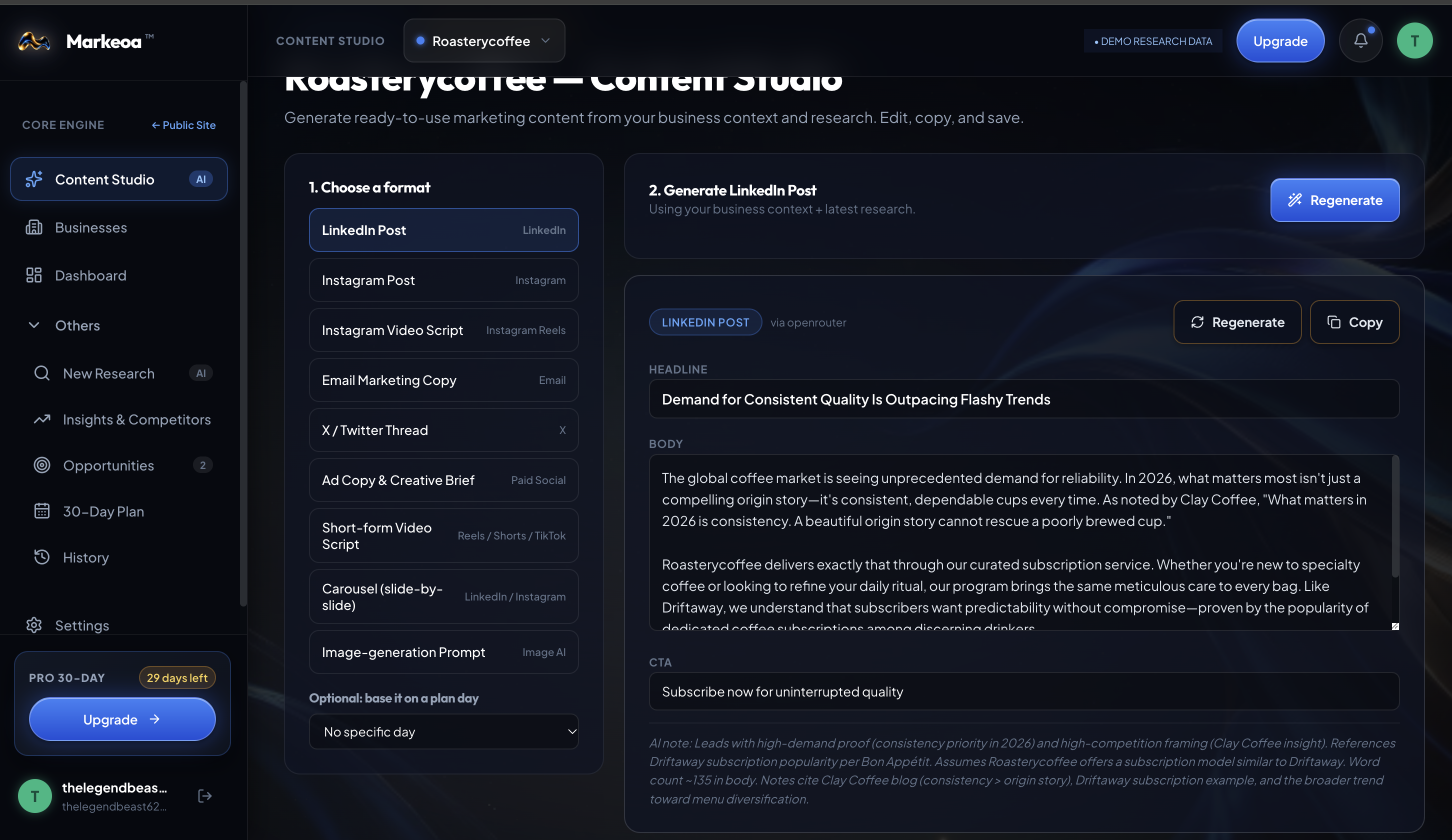The image size is (1452, 840).
Task: Click the copy icon in Copy button
Action: (1333, 322)
